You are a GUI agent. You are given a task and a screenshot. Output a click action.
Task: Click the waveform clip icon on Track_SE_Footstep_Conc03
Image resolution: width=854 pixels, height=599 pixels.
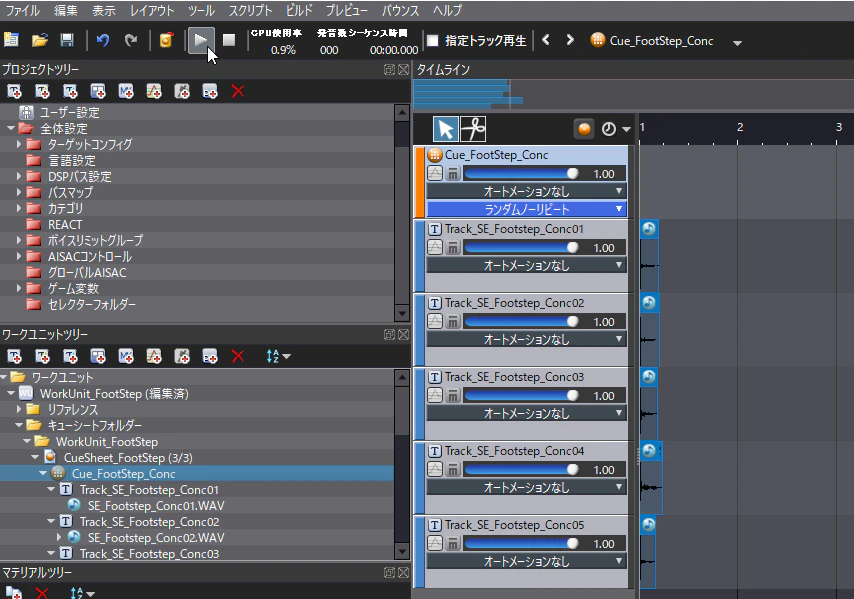(649, 377)
